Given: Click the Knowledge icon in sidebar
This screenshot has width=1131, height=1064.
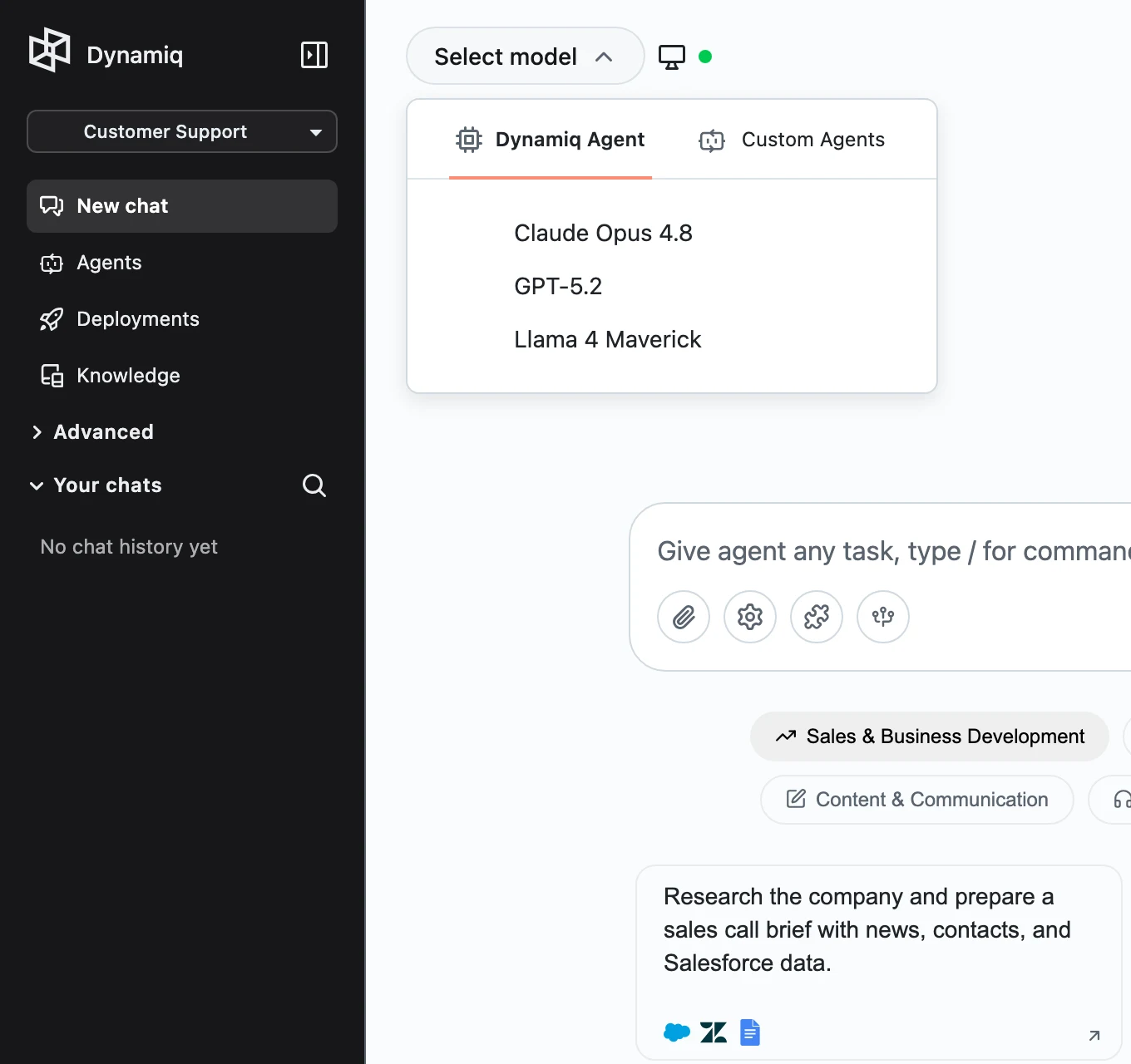Looking at the screenshot, I should [52, 376].
